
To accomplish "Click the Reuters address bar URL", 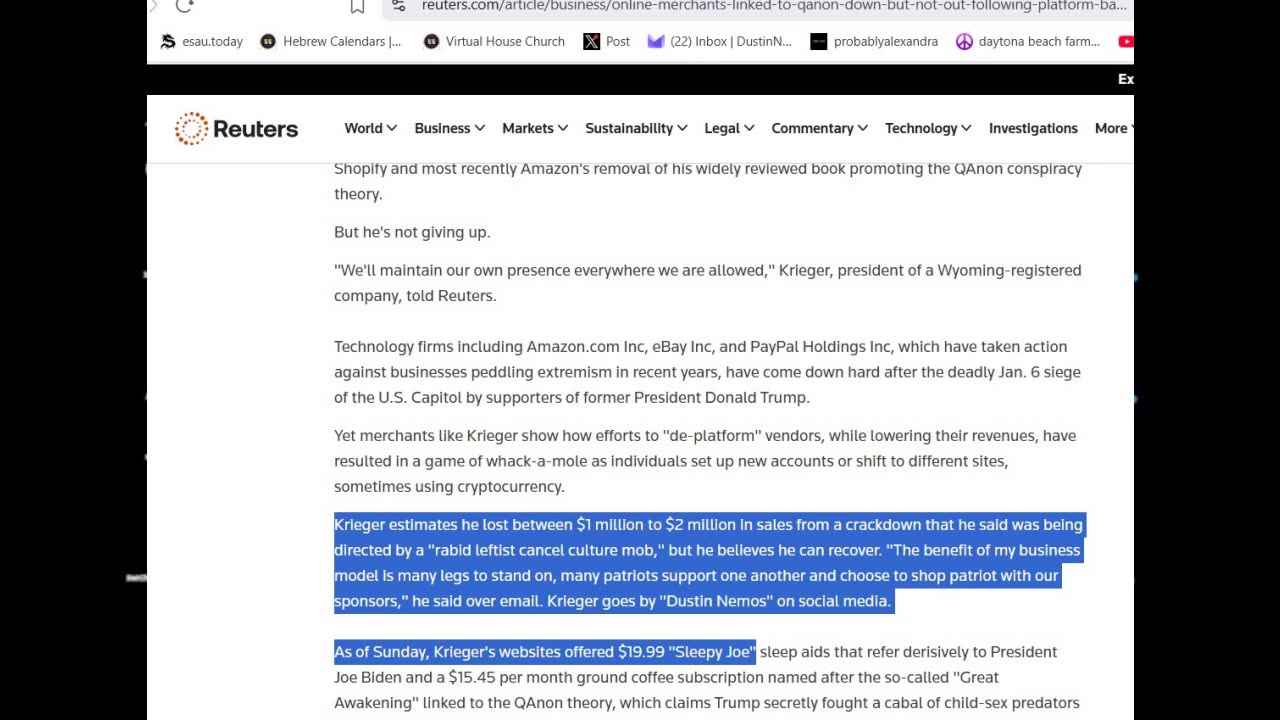I will [773, 6].
